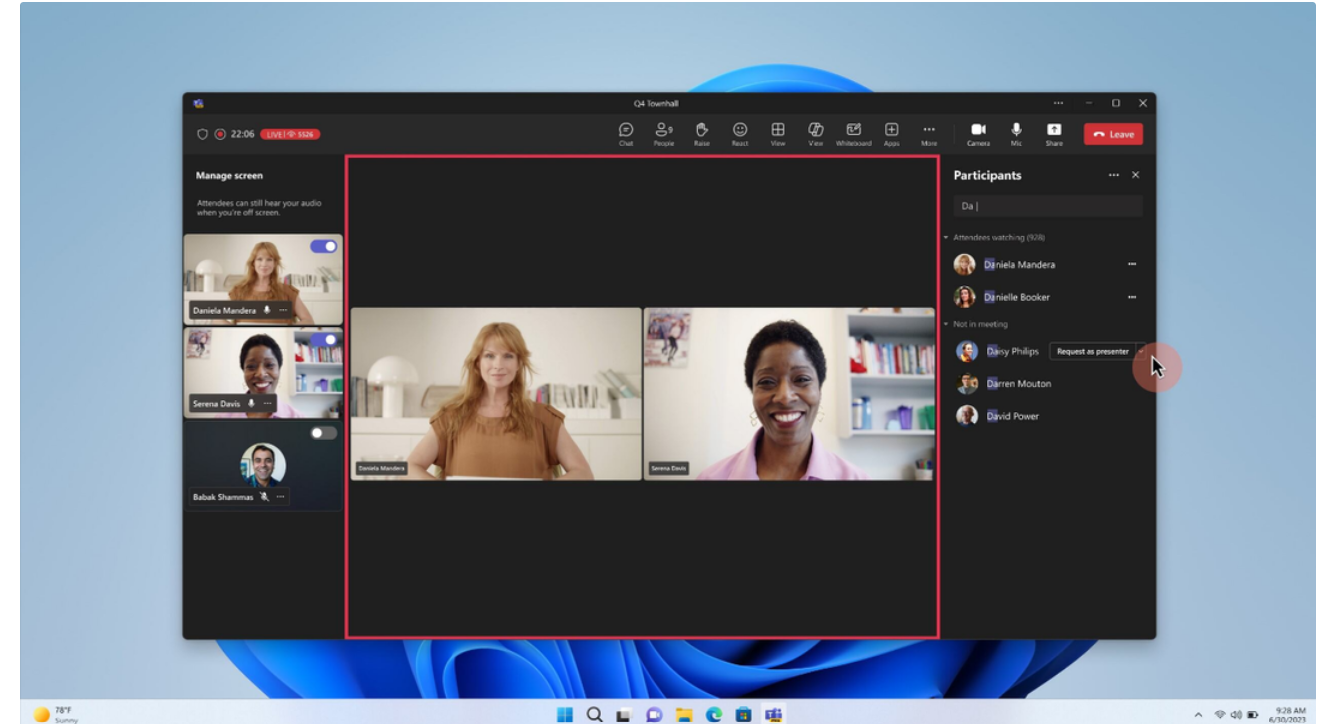The image size is (1317, 724).
Task: Raise your hand with the Raise icon
Action: point(702,134)
